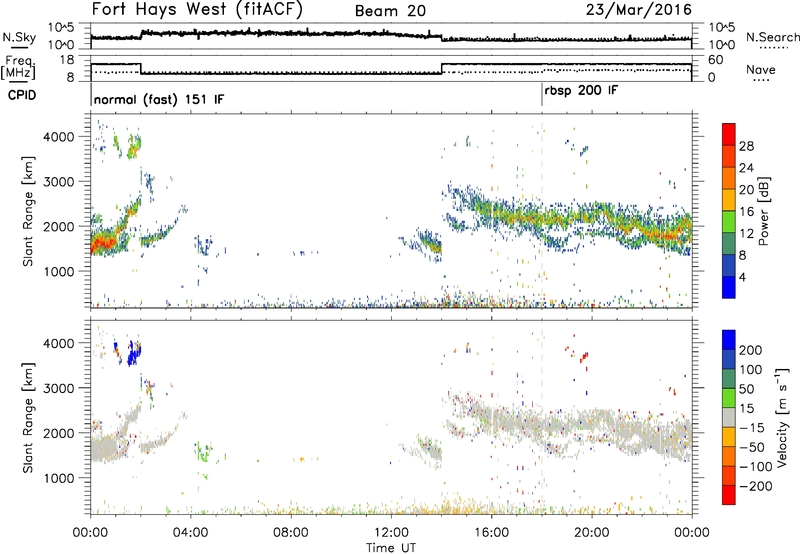Click the power panel 'Slant Range [km]' label
Image resolution: width=800 pixels, height=554 pixels.
28,211
